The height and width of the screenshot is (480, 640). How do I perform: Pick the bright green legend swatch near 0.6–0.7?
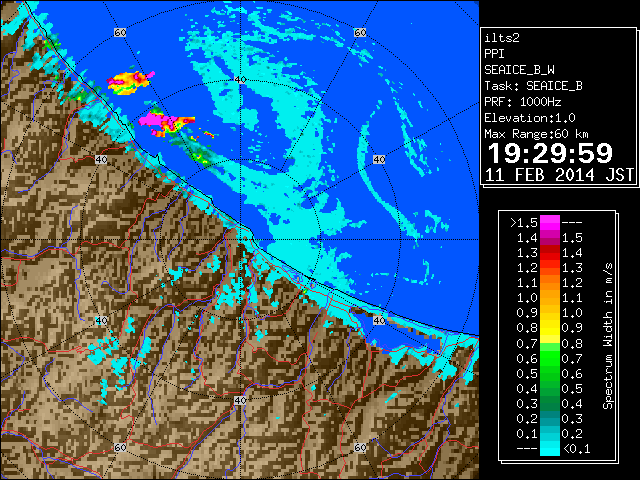550,358
